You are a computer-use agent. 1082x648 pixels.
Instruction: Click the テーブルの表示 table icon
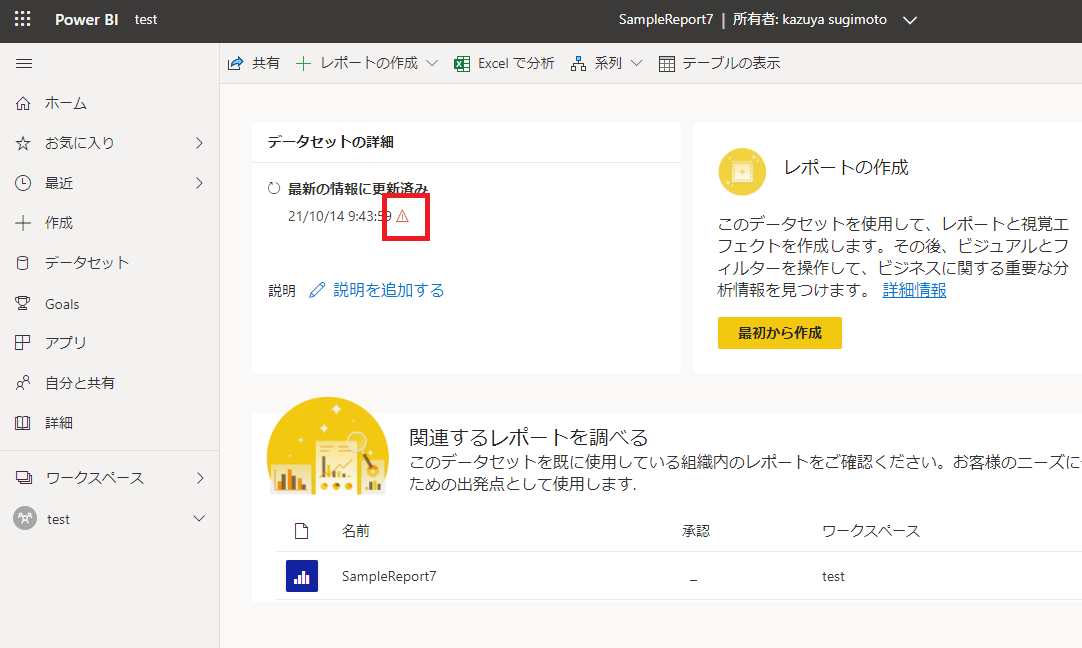tap(667, 63)
